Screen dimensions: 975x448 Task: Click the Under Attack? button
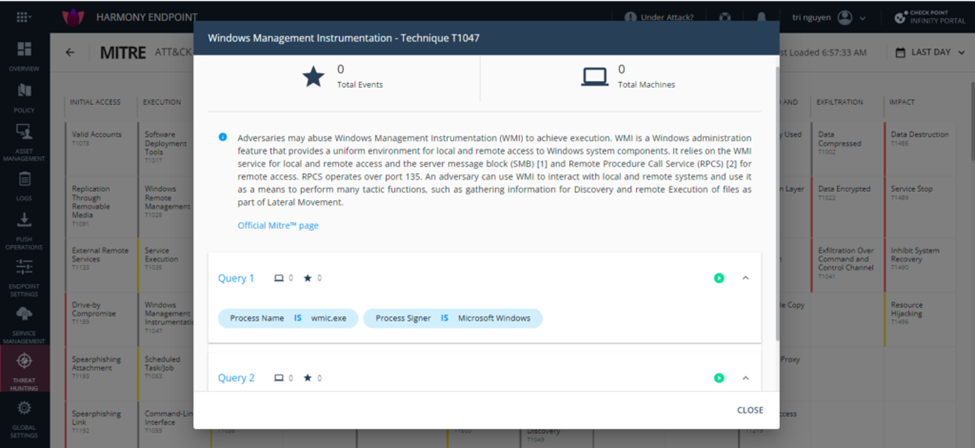[659, 18]
